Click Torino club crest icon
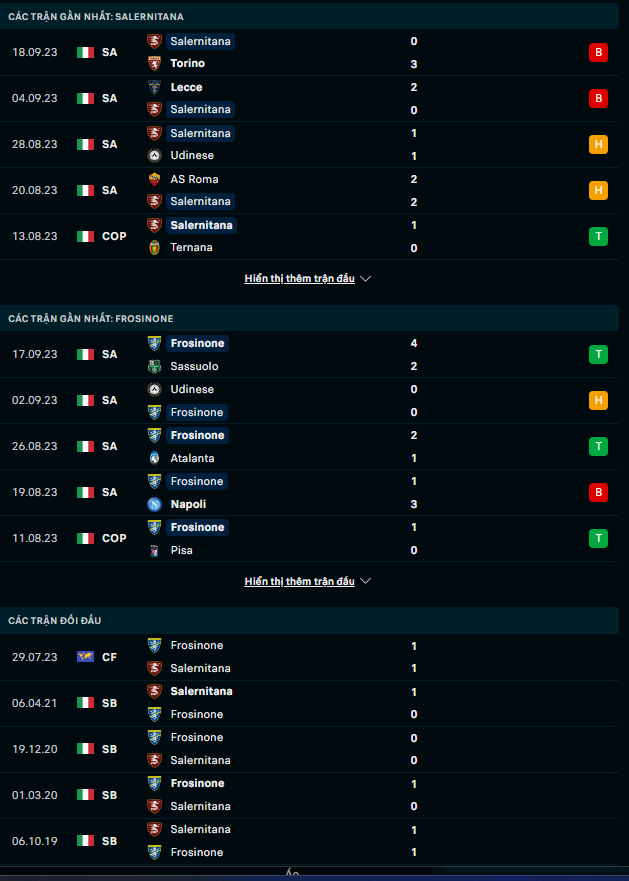 pos(155,64)
